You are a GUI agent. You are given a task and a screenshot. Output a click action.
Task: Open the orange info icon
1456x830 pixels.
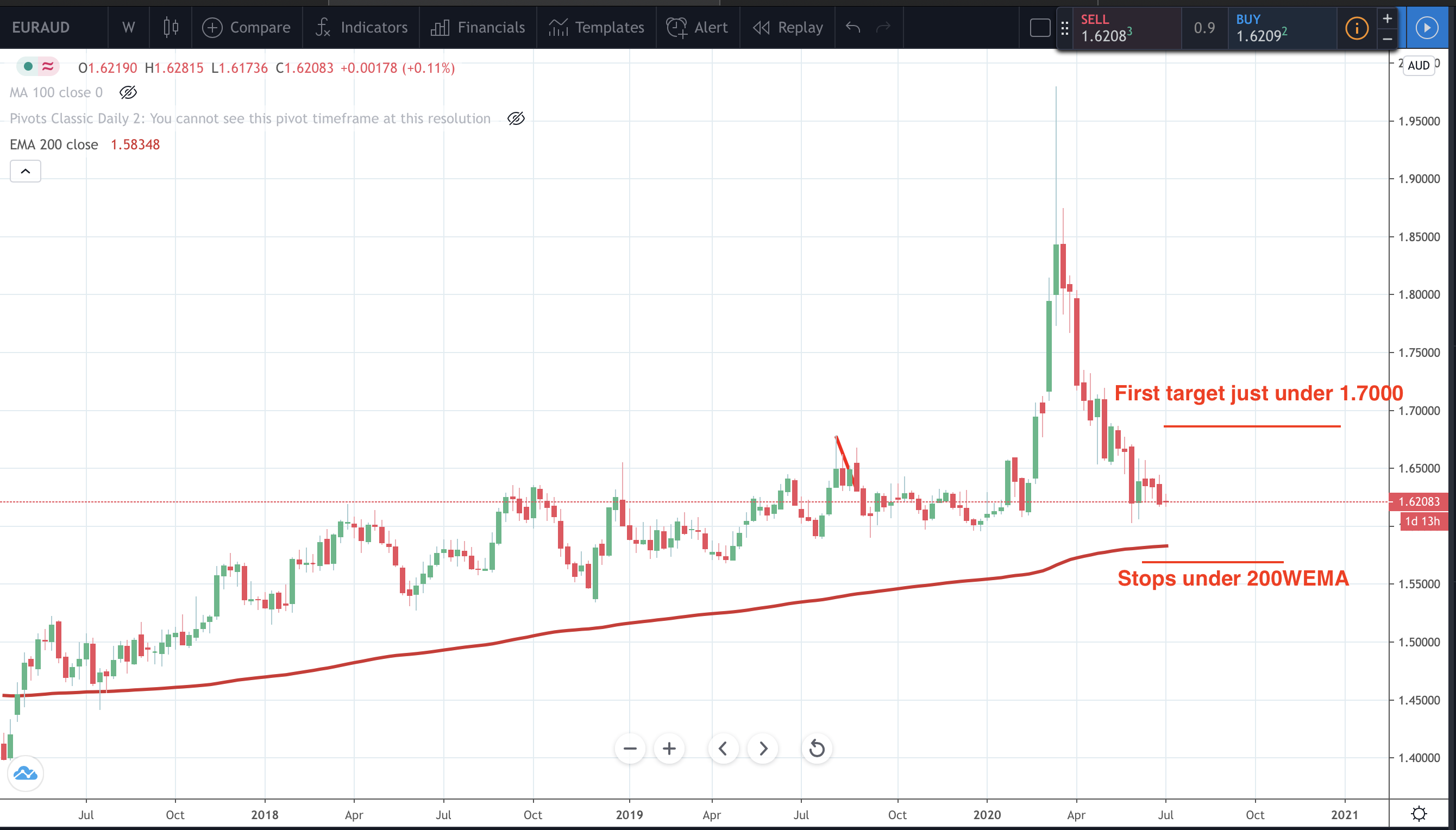[1357, 28]
